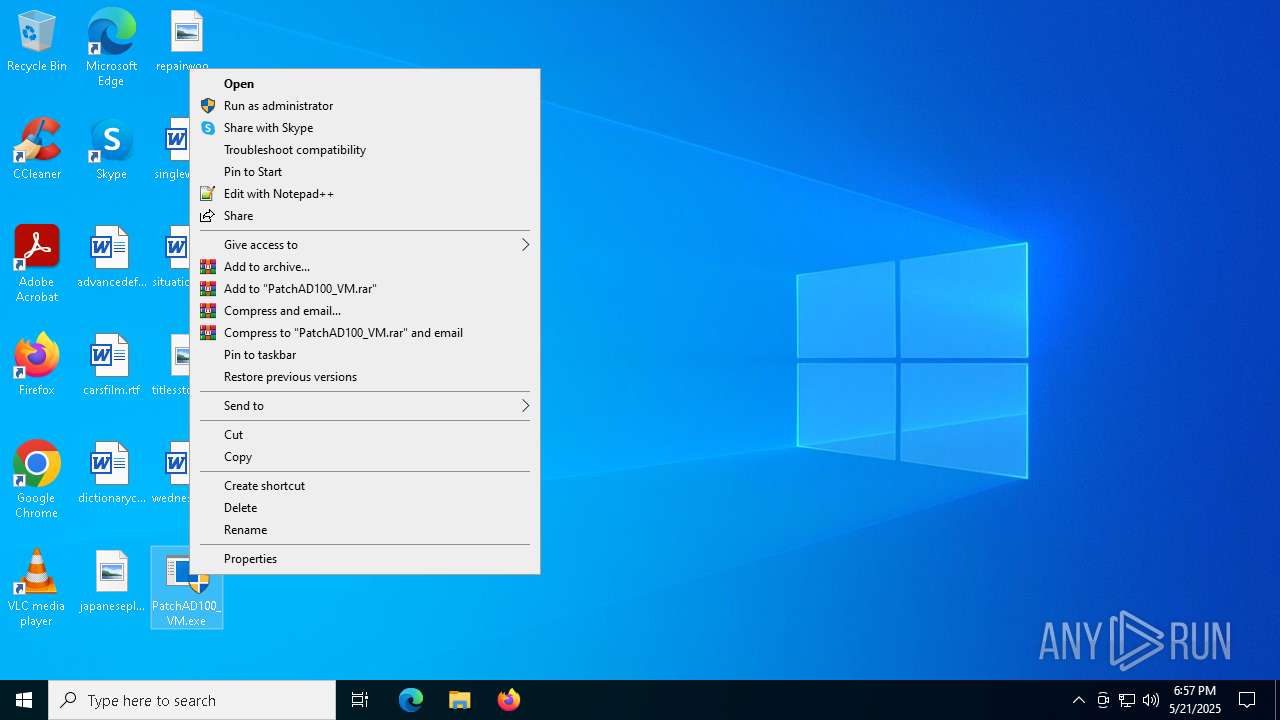The height and width of the screenshot is (720, 1280).
Task: Choose Delete from the context menu
Action: click(365, 508)
